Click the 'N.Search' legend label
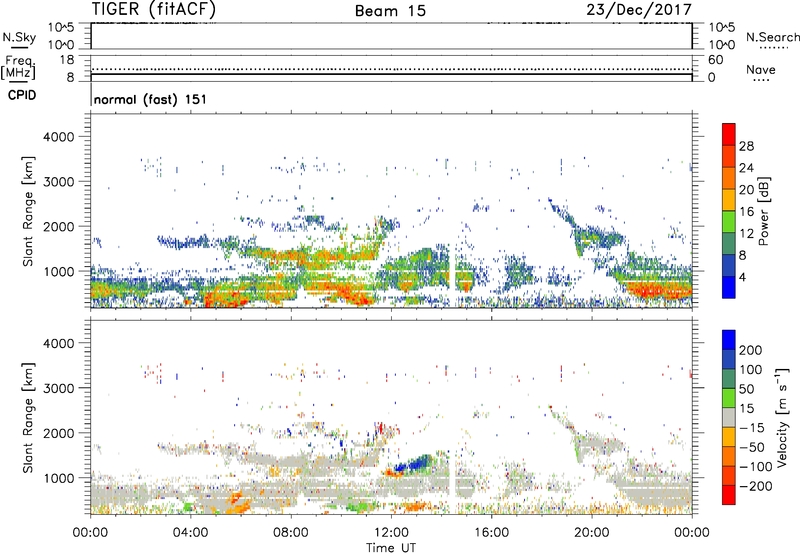800x554 pixels. [x=772, y=37]
